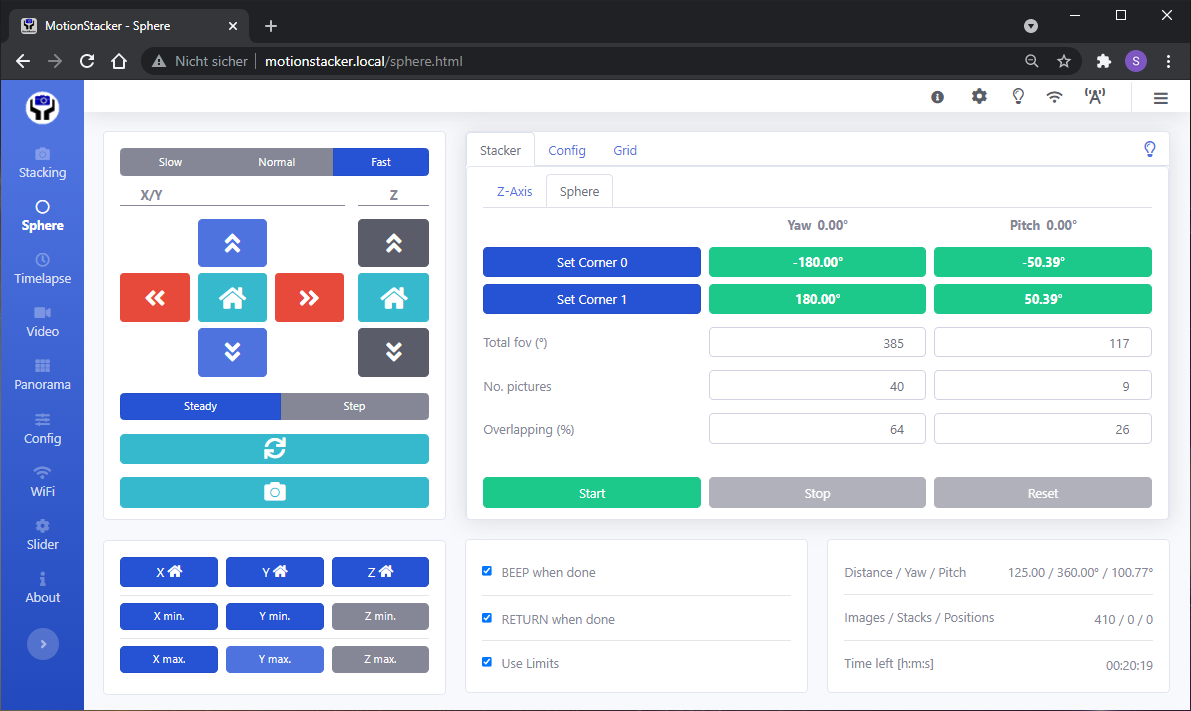Click the info icon in top bar
The image size is (1191, 711).
tap(938, 97)
